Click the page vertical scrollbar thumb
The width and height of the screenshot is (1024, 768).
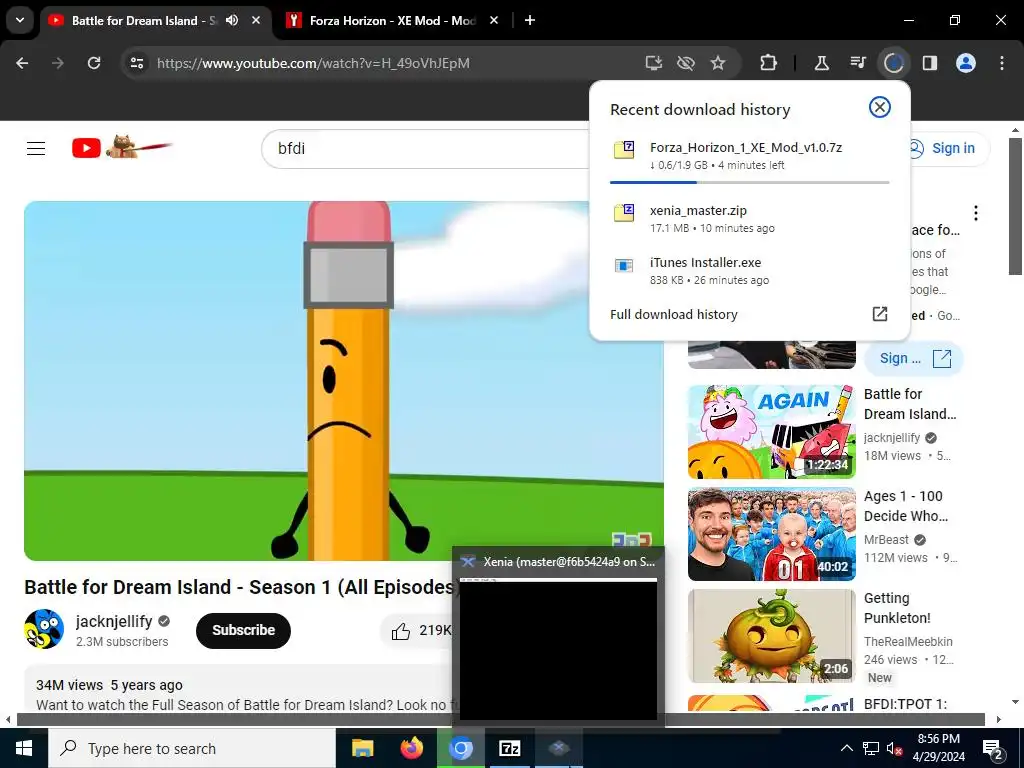(1015, 206)
